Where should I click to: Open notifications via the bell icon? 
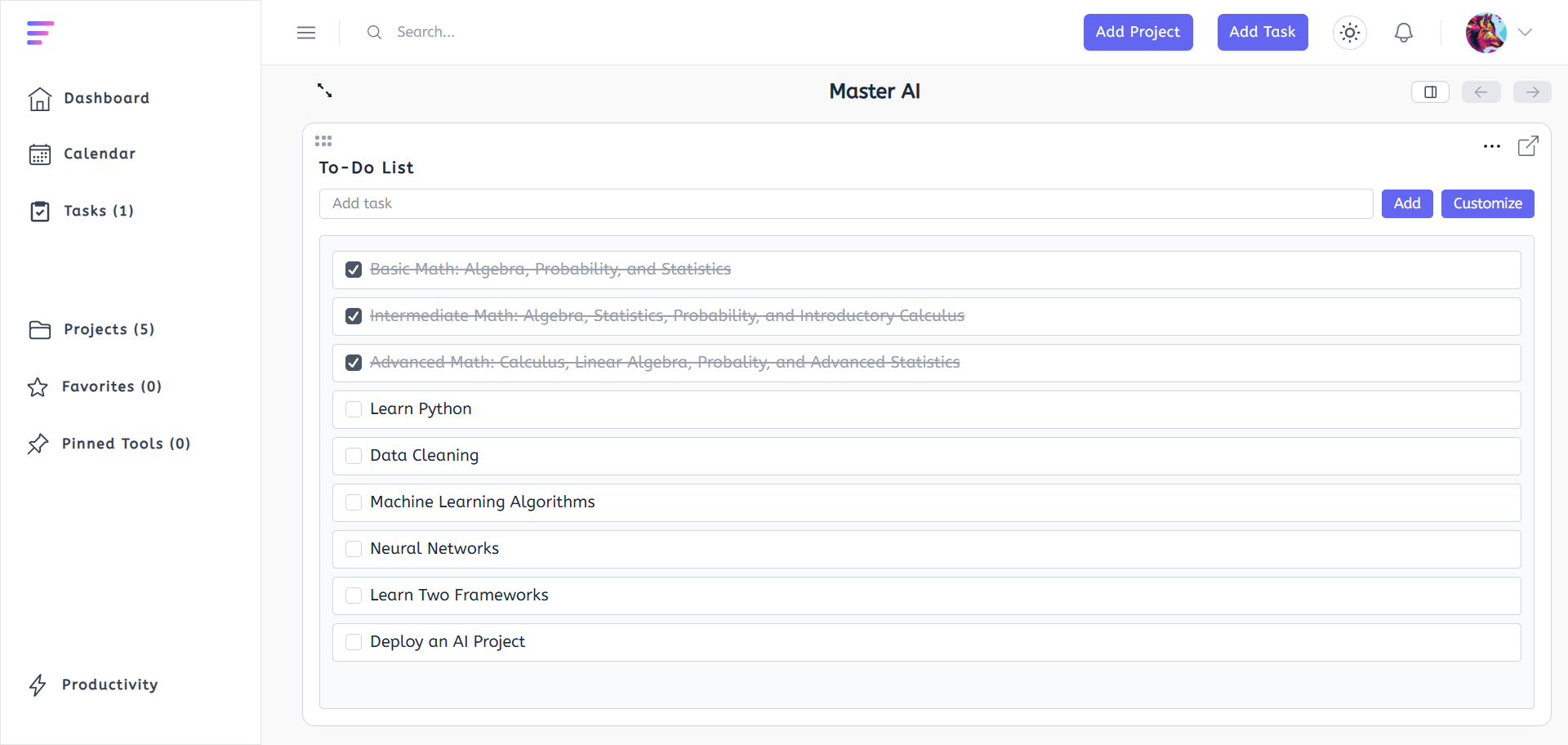click(x=1404, y=33)
